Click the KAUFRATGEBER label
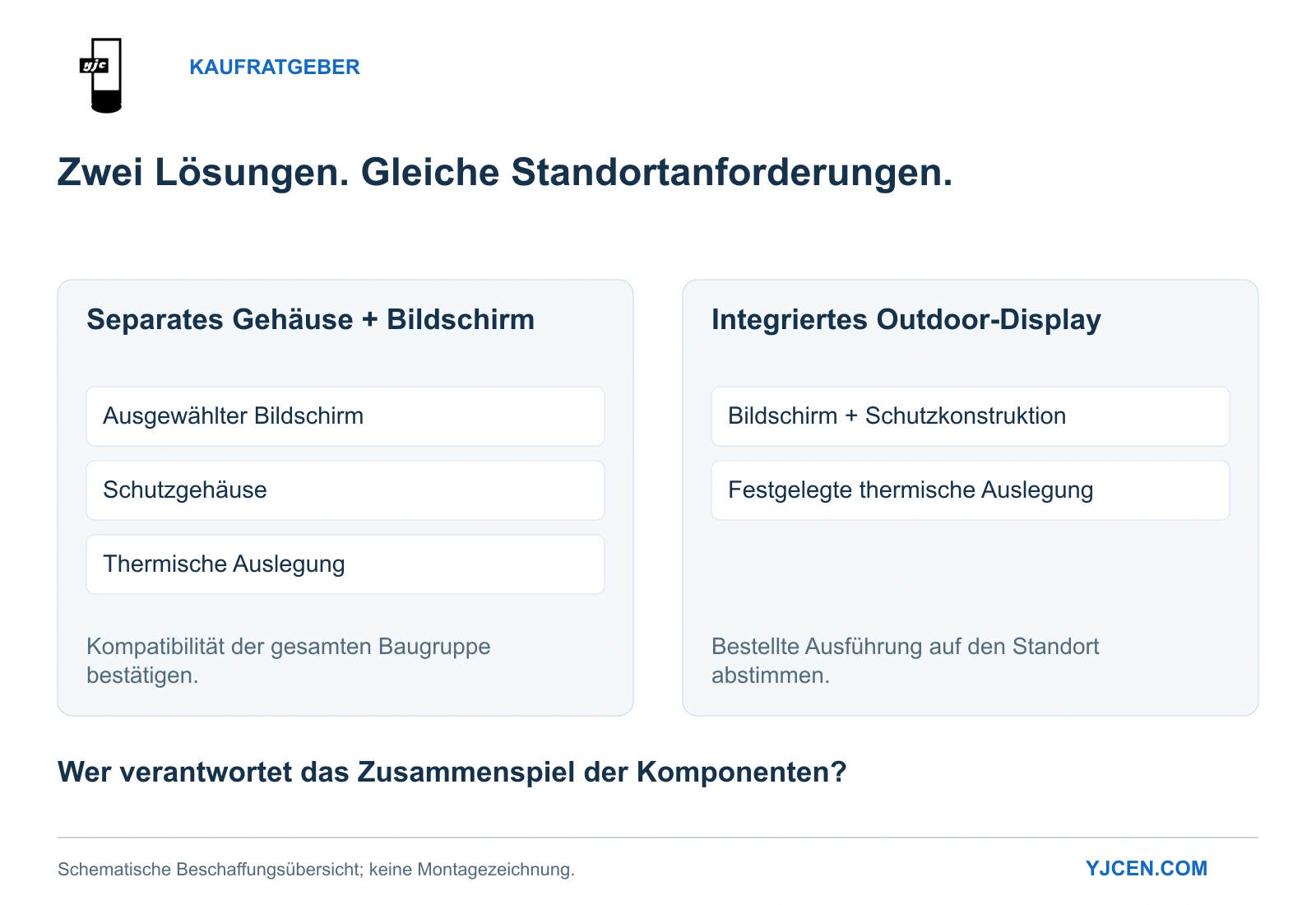This screenshot has height=905, width=1316. (x=275, y=67)
